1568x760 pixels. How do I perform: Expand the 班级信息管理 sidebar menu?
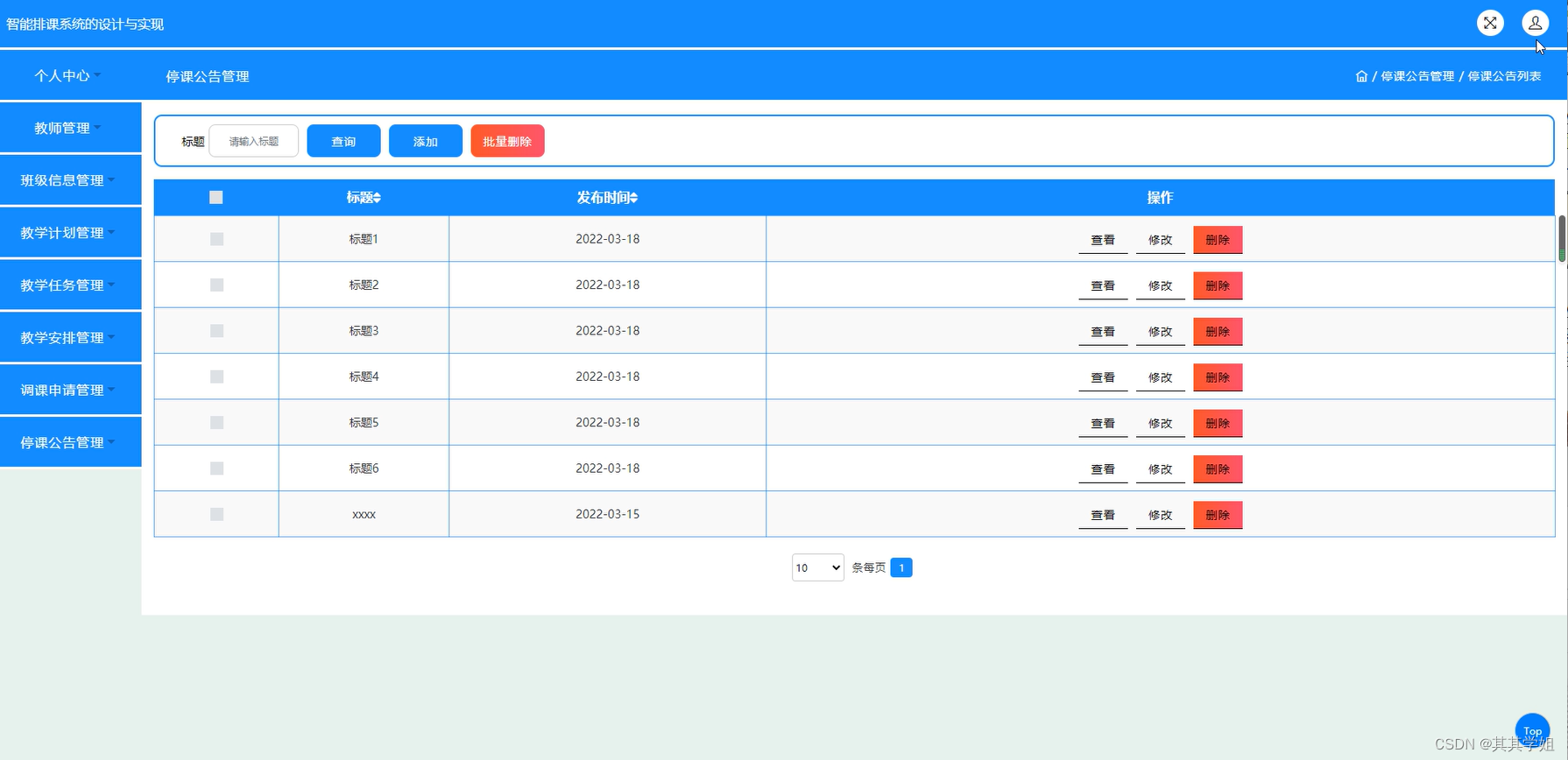(70, 180)
